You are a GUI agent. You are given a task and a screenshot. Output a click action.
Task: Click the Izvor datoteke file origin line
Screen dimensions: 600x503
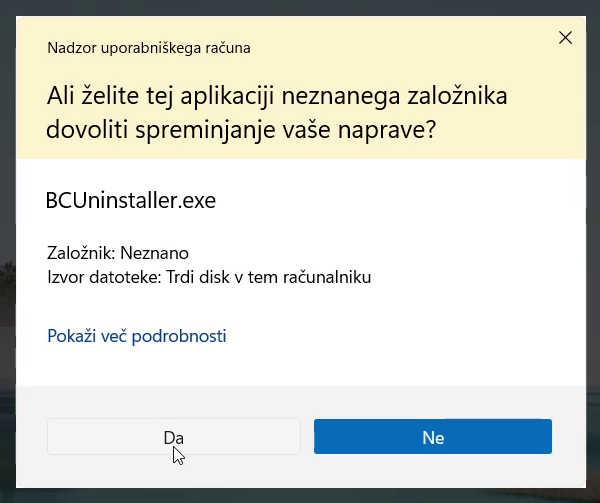coord(209,277)
